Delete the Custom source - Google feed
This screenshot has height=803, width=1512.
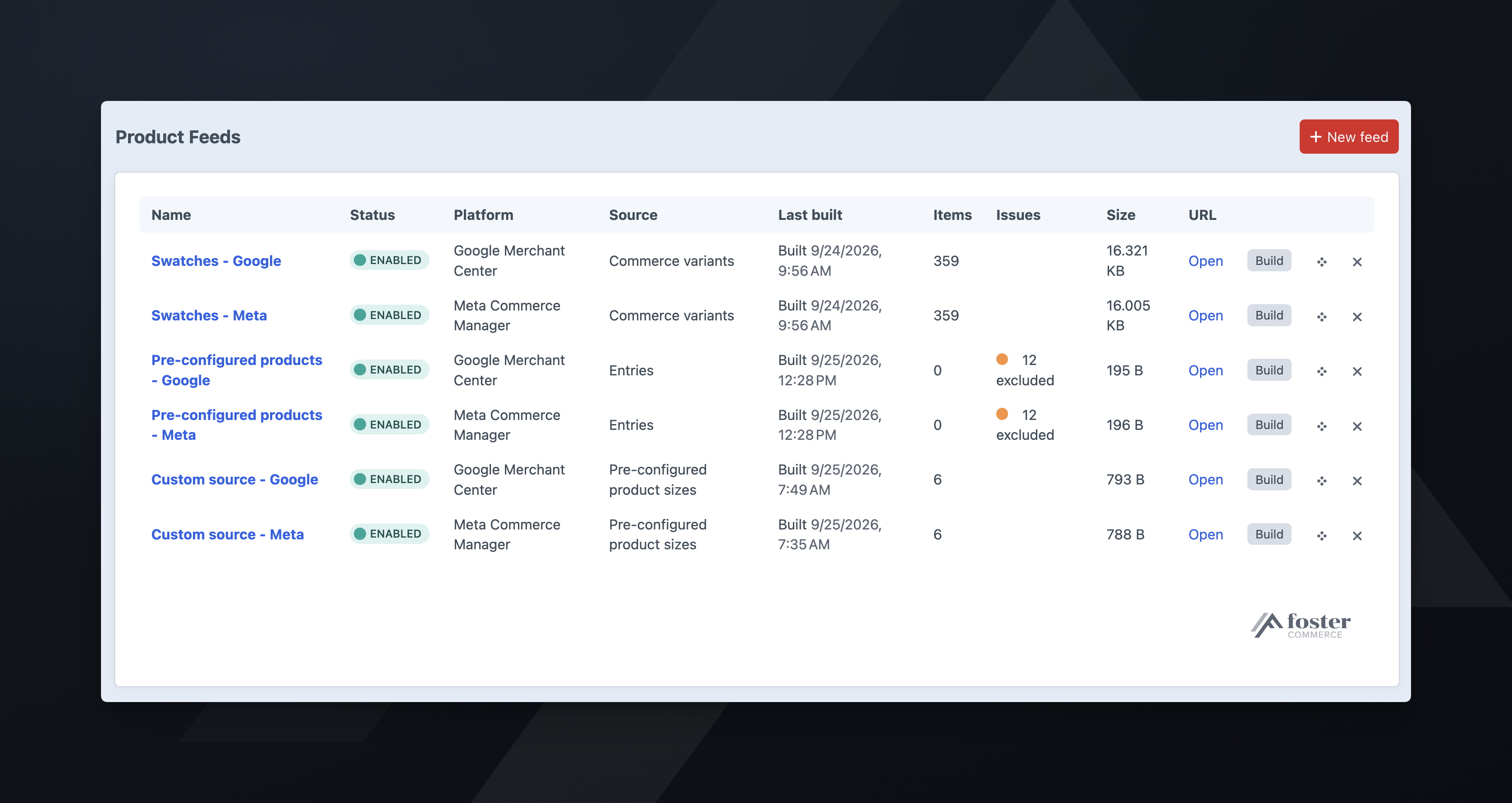(x=1357, y=480)
